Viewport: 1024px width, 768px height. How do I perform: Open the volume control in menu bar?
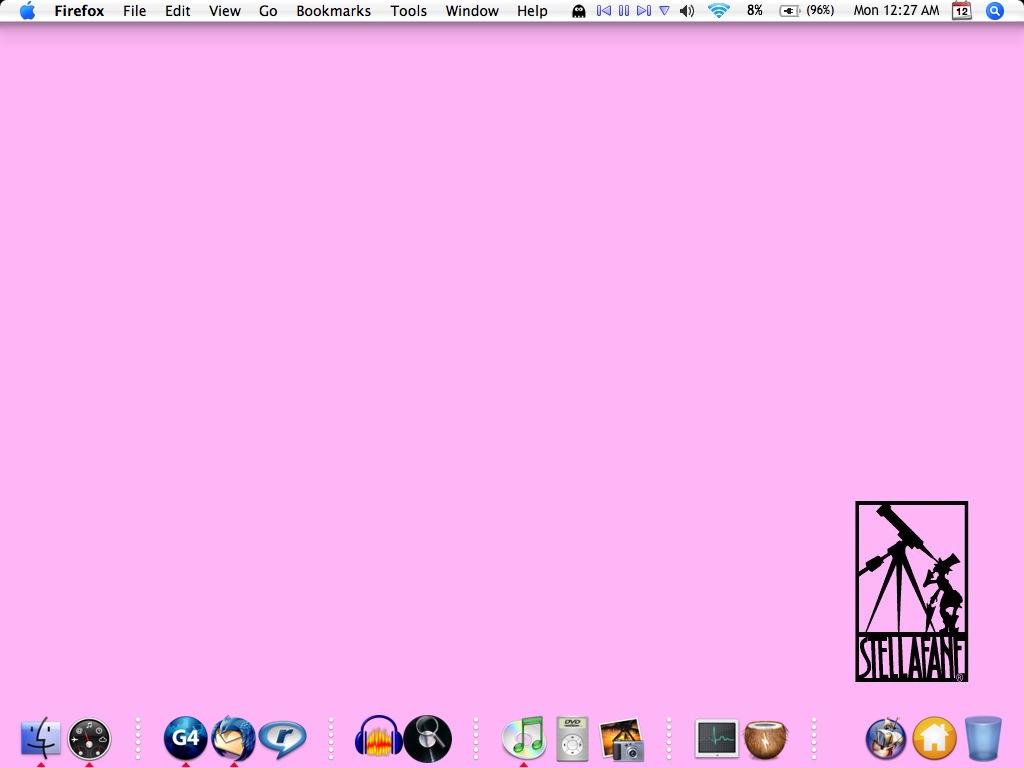pos(687,11)
